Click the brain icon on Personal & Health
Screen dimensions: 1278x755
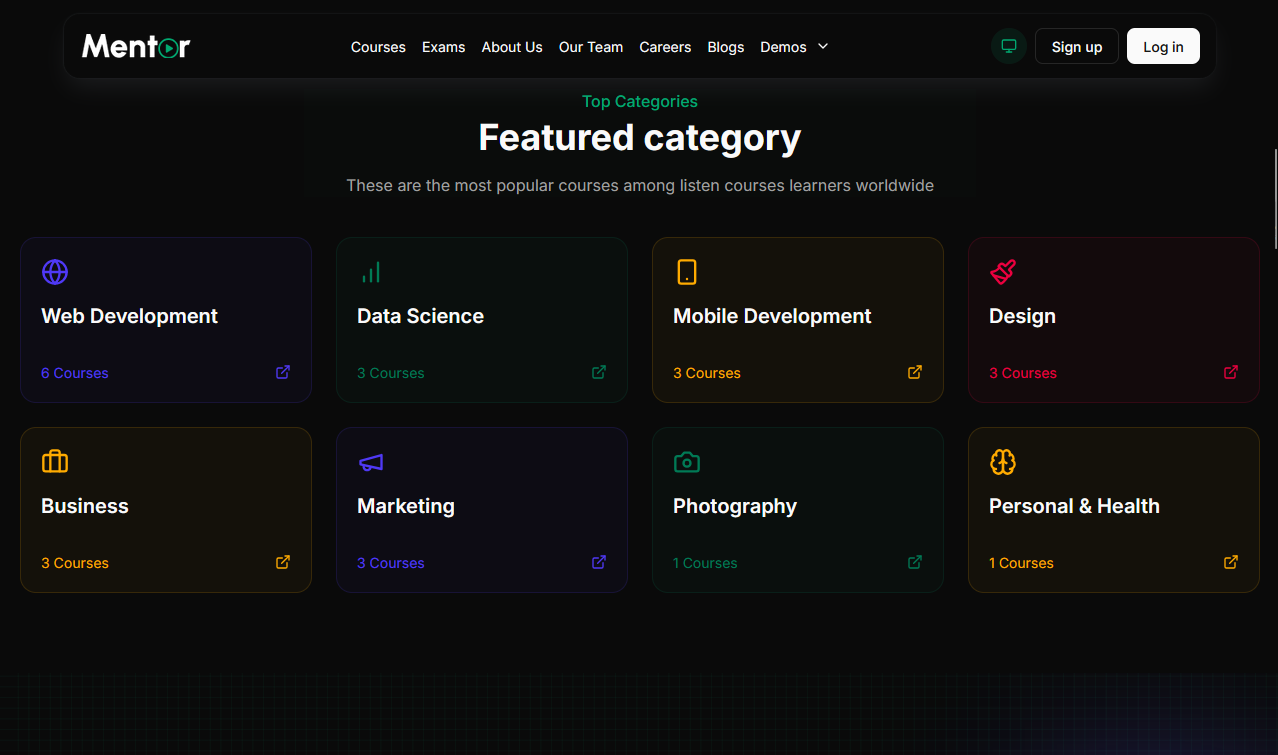(1003, 462)
